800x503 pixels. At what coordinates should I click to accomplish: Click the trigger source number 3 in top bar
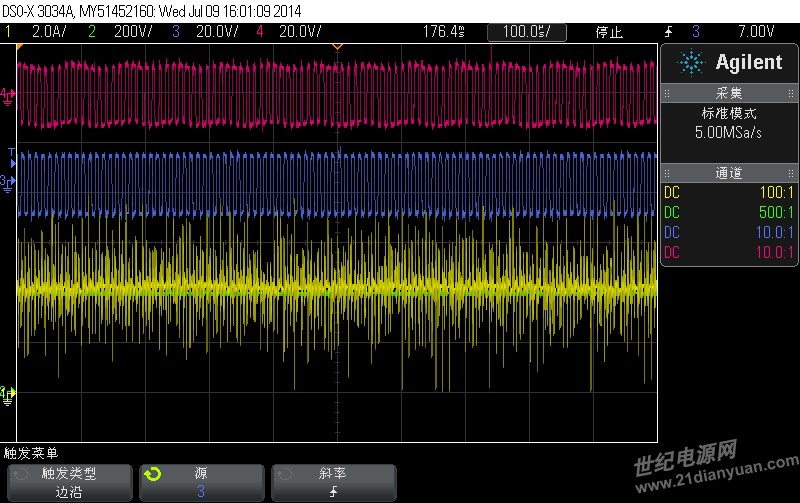696,32
